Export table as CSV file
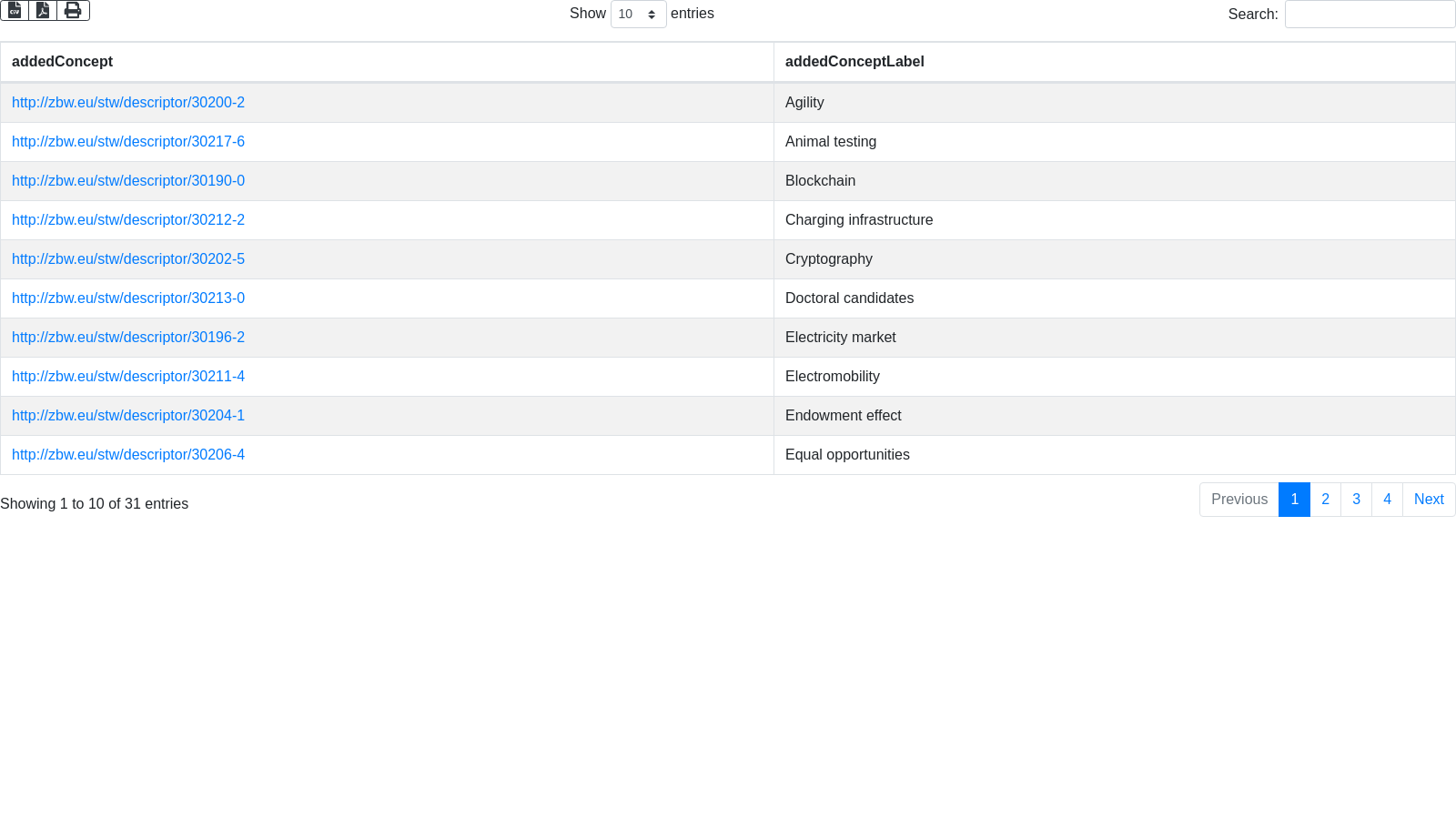Screen dimensions: 1456x819 click(15, 10)
